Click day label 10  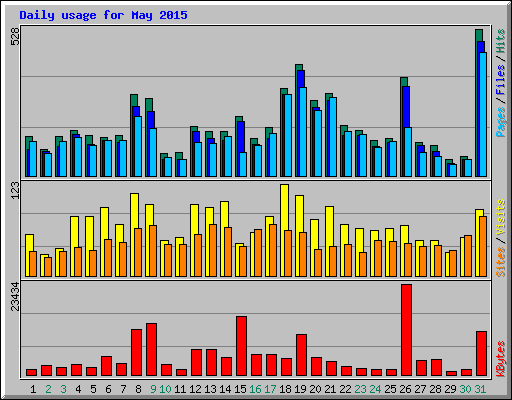[x=165, y=389]
